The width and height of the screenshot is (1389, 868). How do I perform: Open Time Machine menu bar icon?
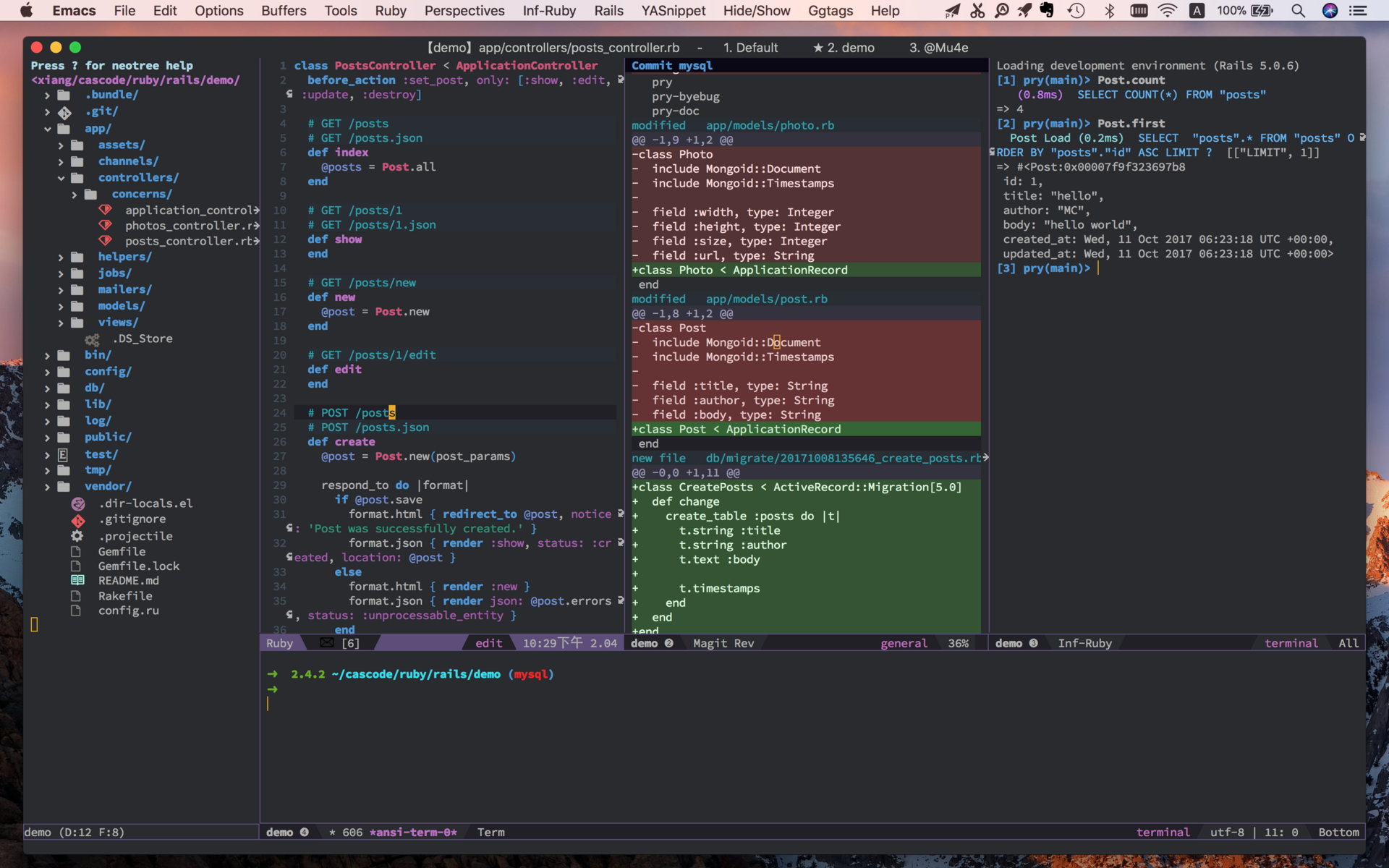(1076, 10)
